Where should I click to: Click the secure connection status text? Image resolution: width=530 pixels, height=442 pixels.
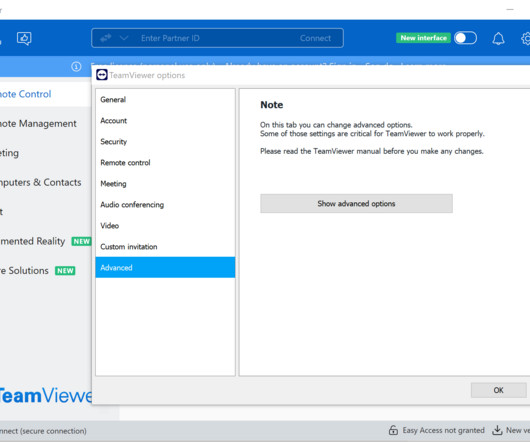pos(43,431)
